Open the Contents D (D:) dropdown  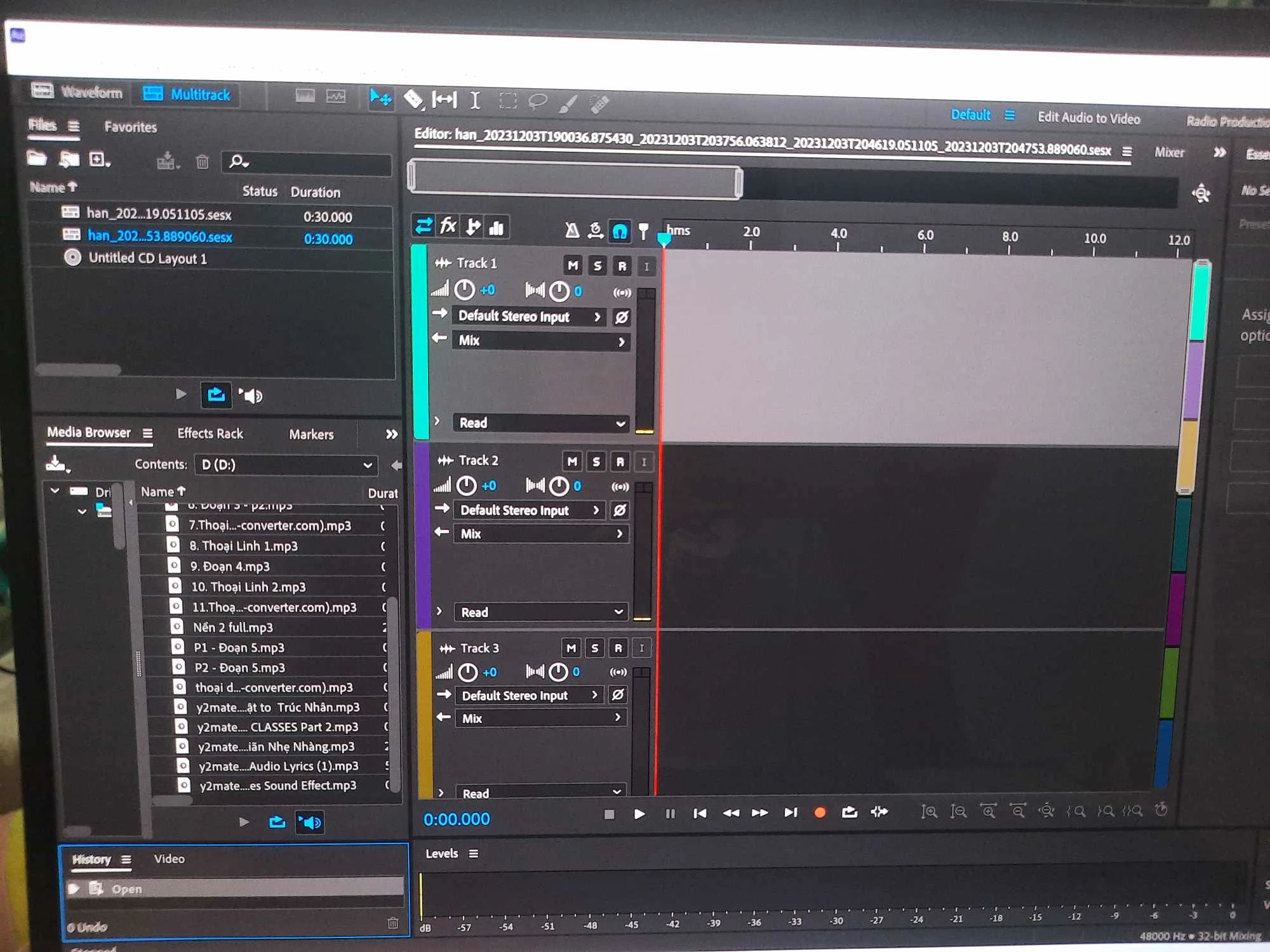[285, 465]
